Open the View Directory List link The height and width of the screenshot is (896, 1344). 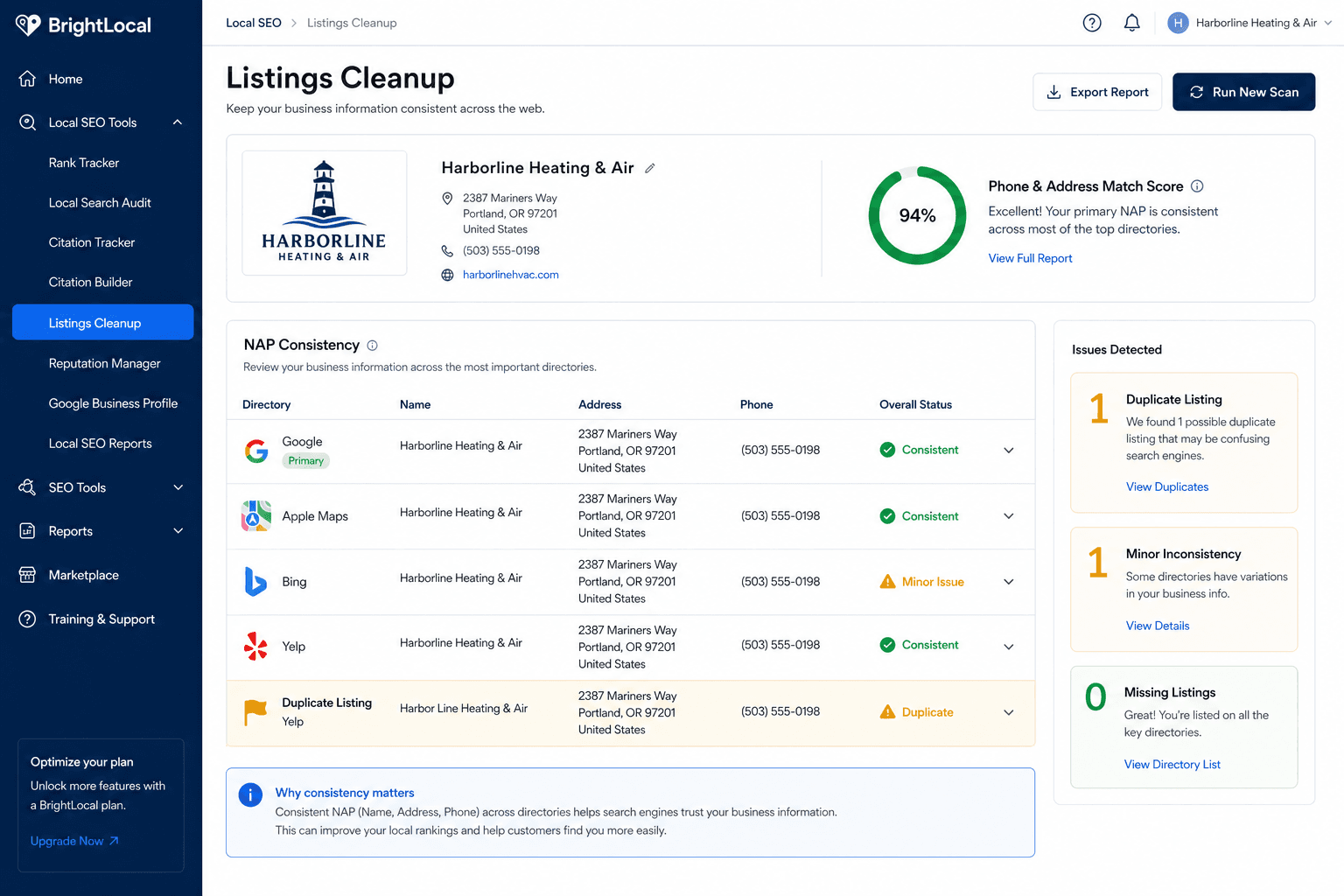(1172, 765)
